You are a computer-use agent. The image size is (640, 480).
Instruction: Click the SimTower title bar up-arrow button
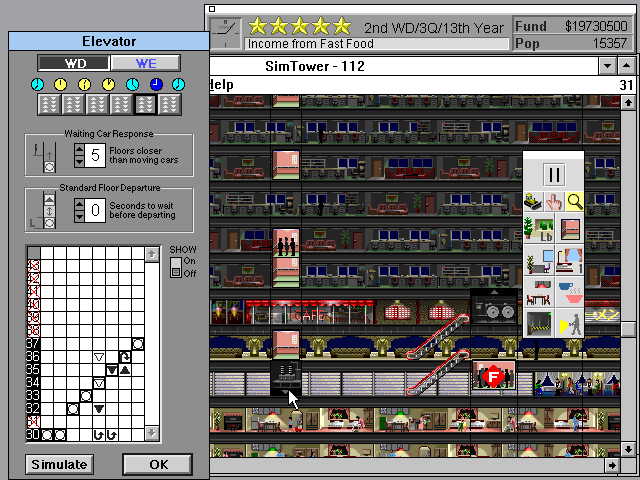(x=627, y=66)
